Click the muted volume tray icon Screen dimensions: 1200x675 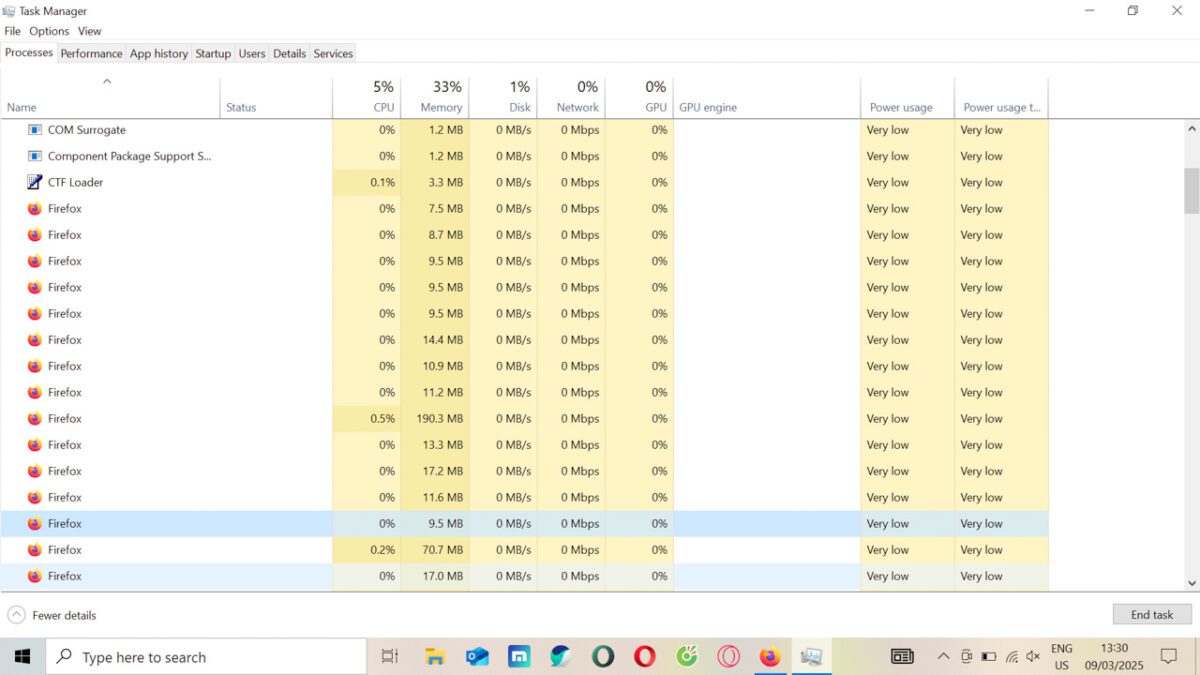coord(1033,657)
